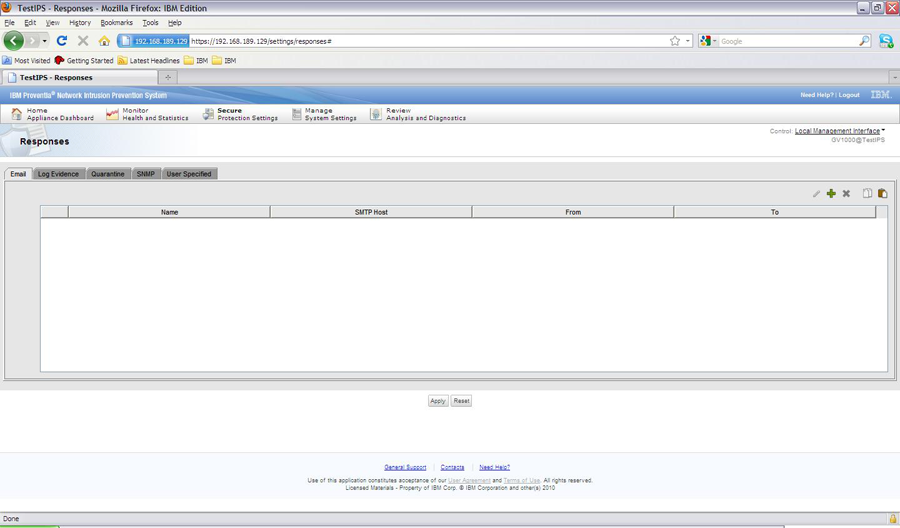Open a new browser tab
Image resolution: width=900 pixels, height=528 pixels.
tap(168, 77)
